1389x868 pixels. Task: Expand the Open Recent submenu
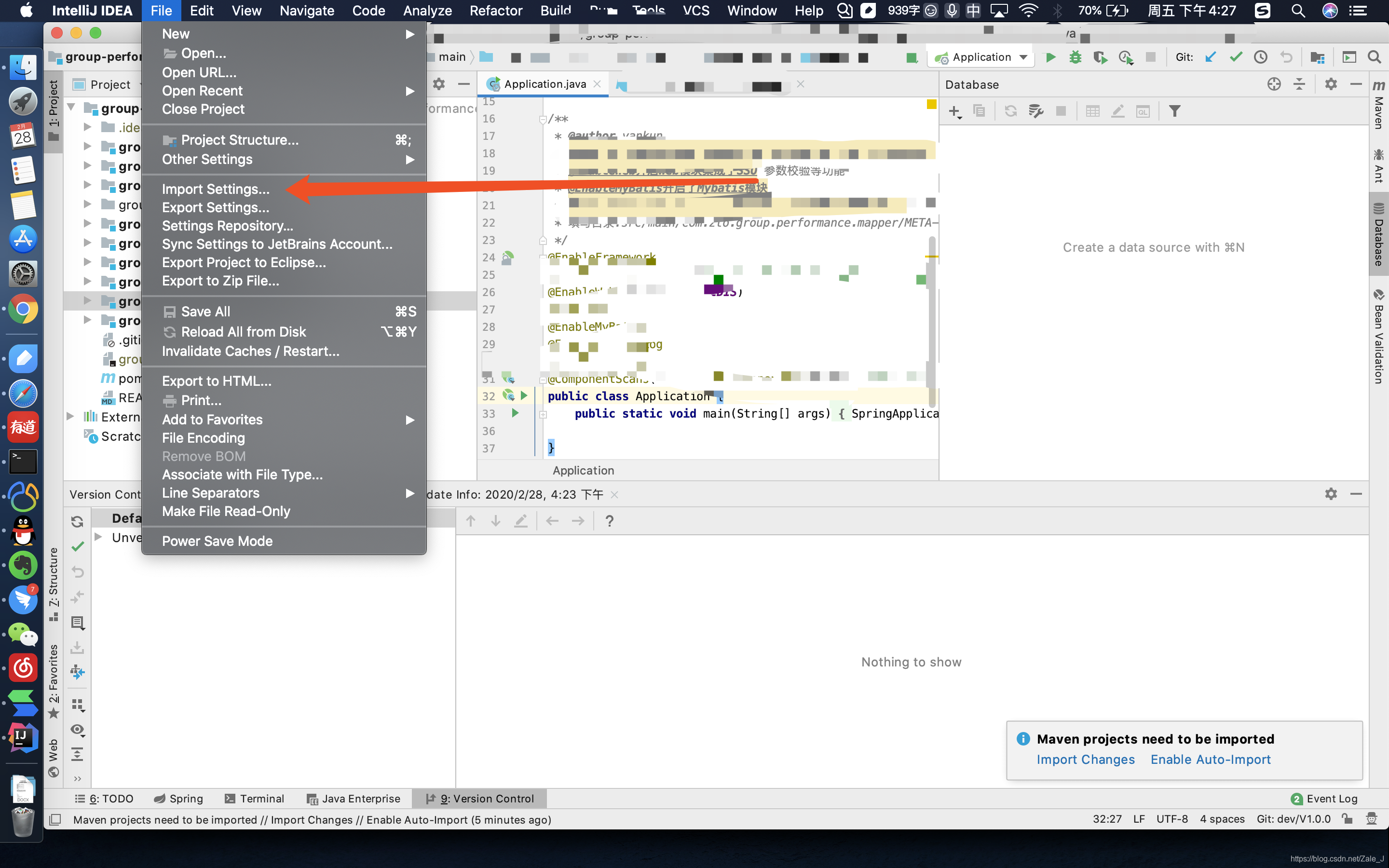[284, 91]
